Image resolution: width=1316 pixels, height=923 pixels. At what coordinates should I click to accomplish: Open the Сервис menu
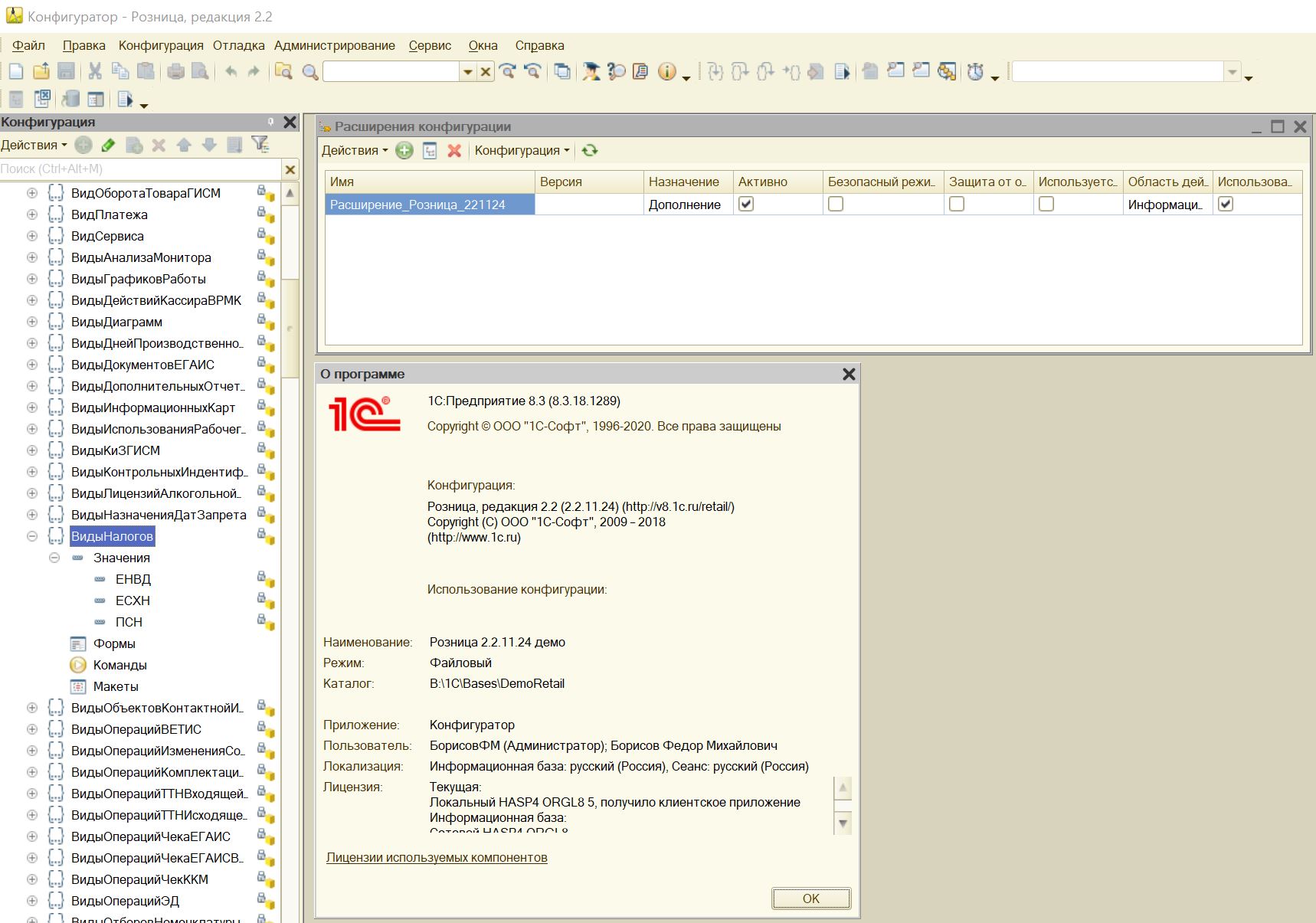pyautogui.click(x=430, y=46)
